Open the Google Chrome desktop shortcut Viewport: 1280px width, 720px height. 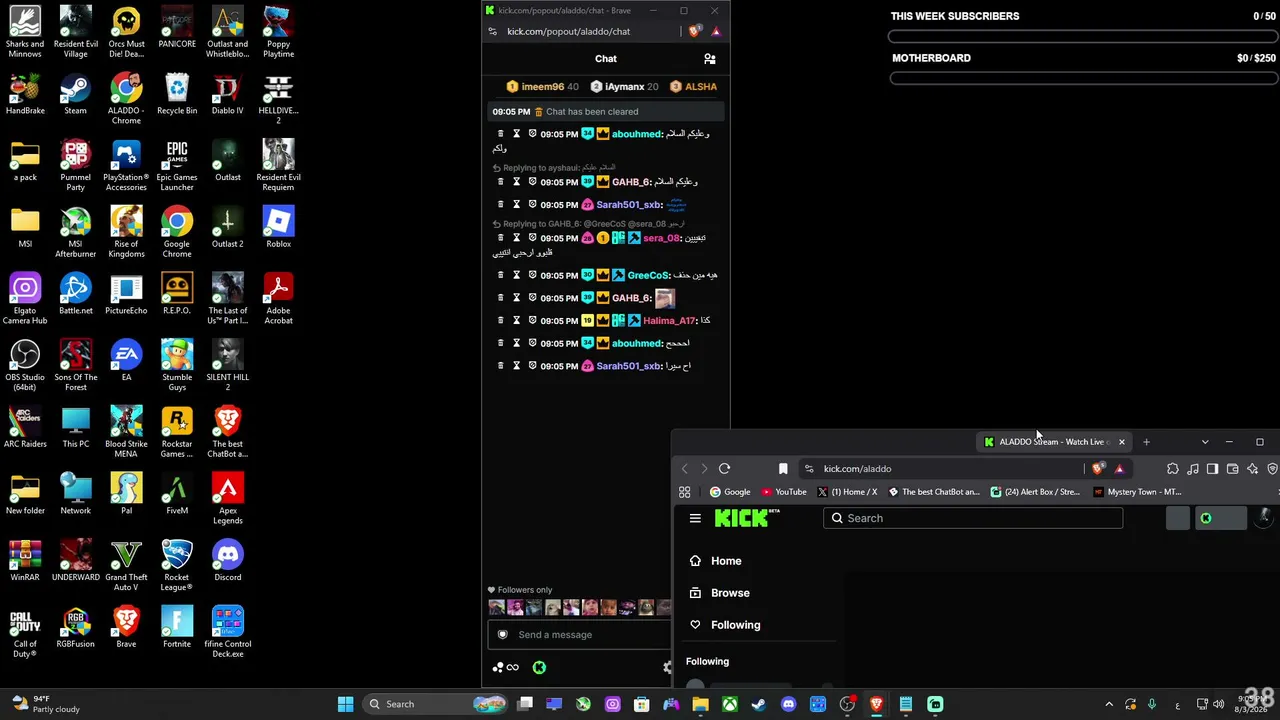(177, 227)
